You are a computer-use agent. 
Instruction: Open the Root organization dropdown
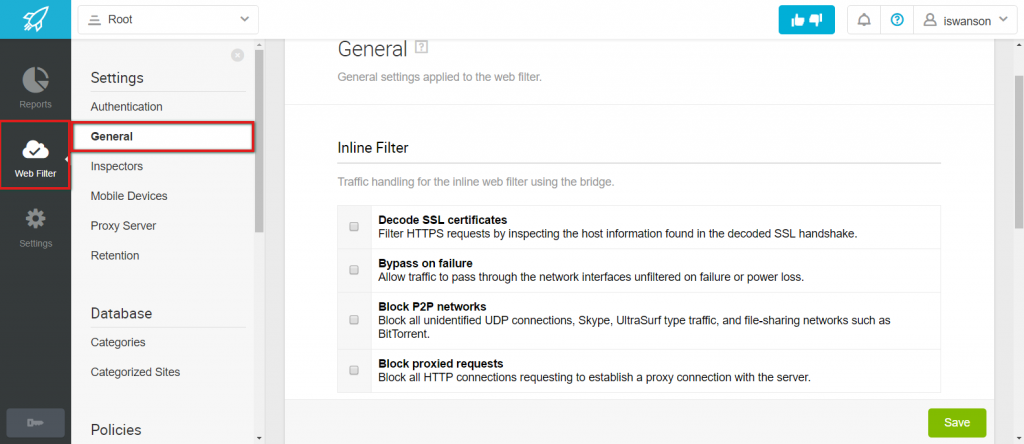coord(168,19)
